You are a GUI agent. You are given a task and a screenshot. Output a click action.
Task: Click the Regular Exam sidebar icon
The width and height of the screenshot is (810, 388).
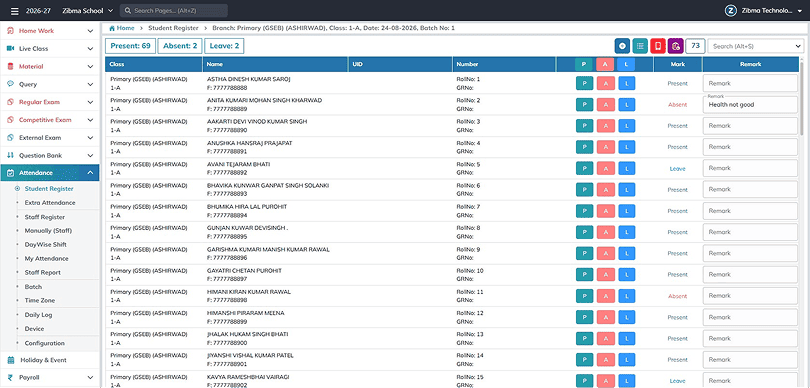pos(10,102)
